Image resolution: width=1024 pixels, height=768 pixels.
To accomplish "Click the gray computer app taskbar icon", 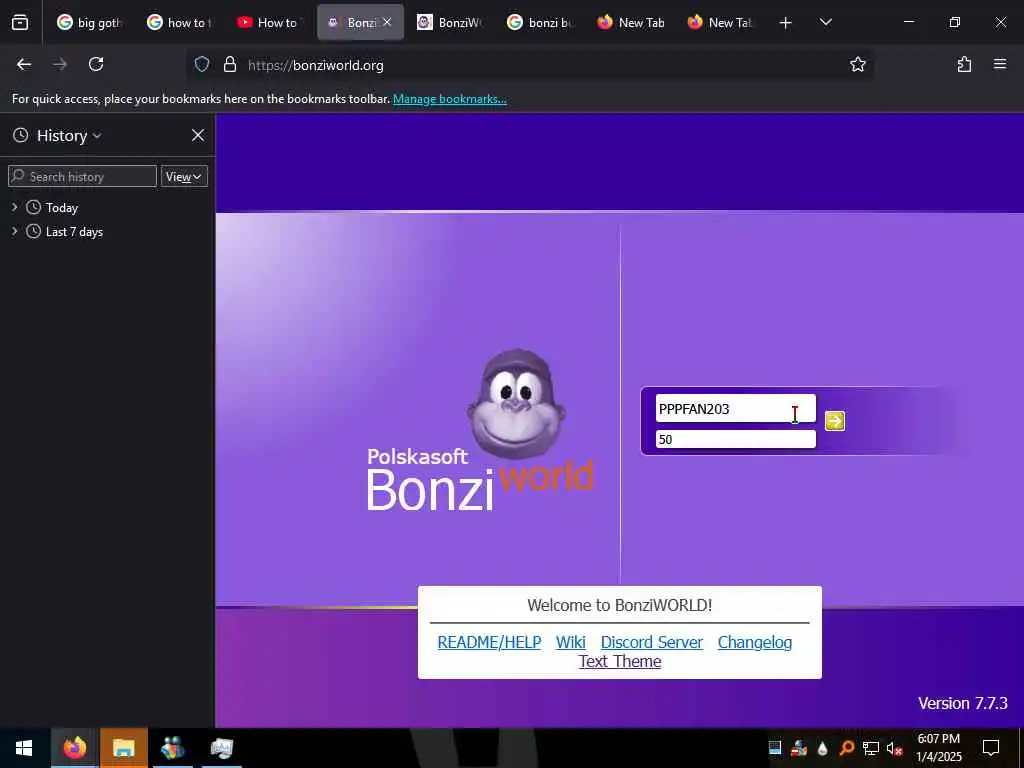I will tap(221, 748).
